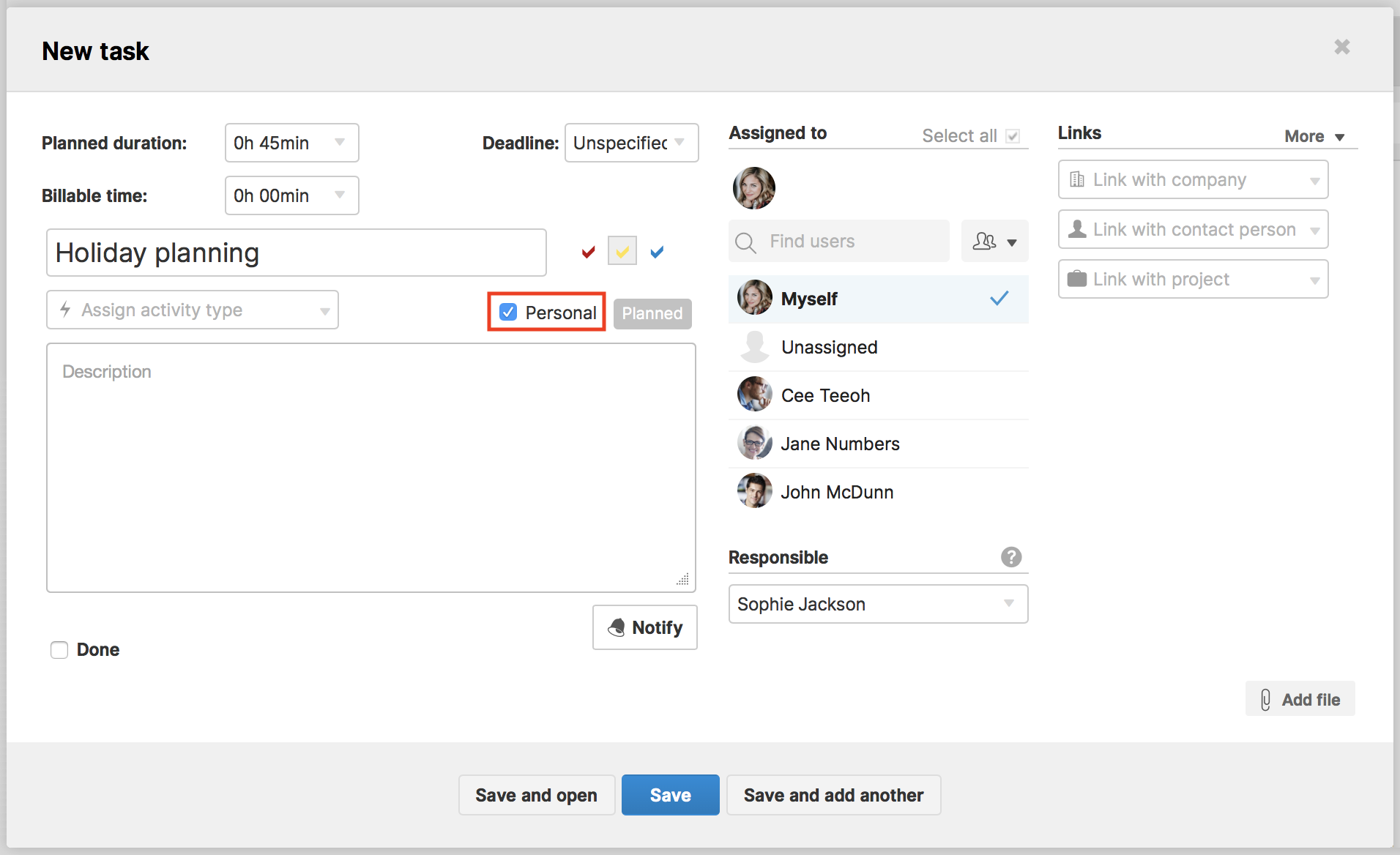Select John McDunn from the user list

point(837,492)
